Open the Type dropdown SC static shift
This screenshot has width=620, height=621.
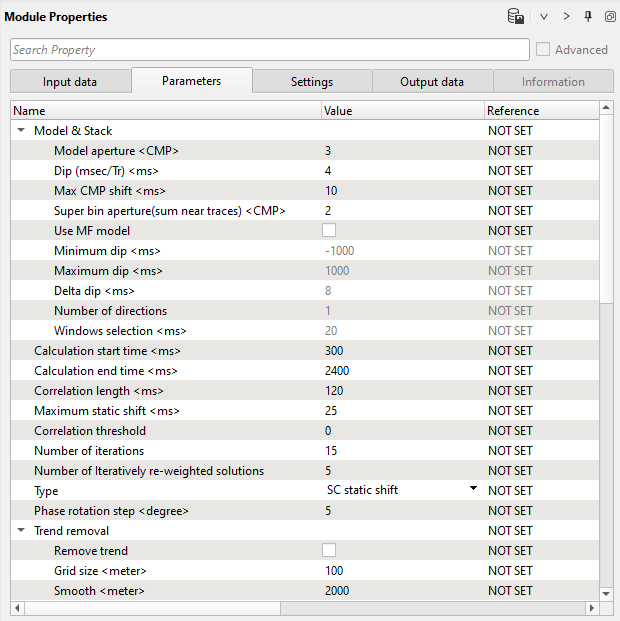(472, 490)
